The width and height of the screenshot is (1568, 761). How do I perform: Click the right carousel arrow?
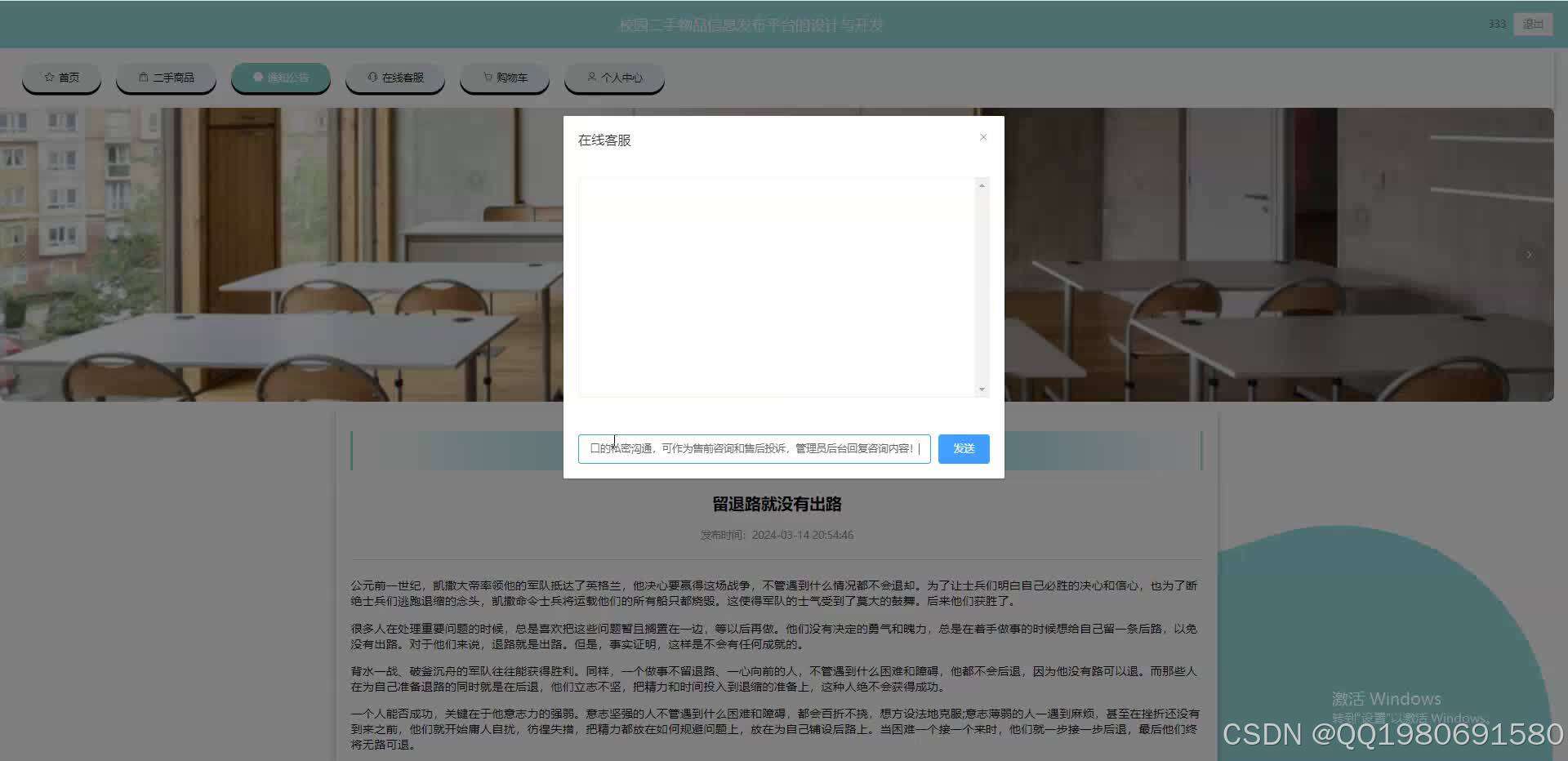(x=1528, y=254)
